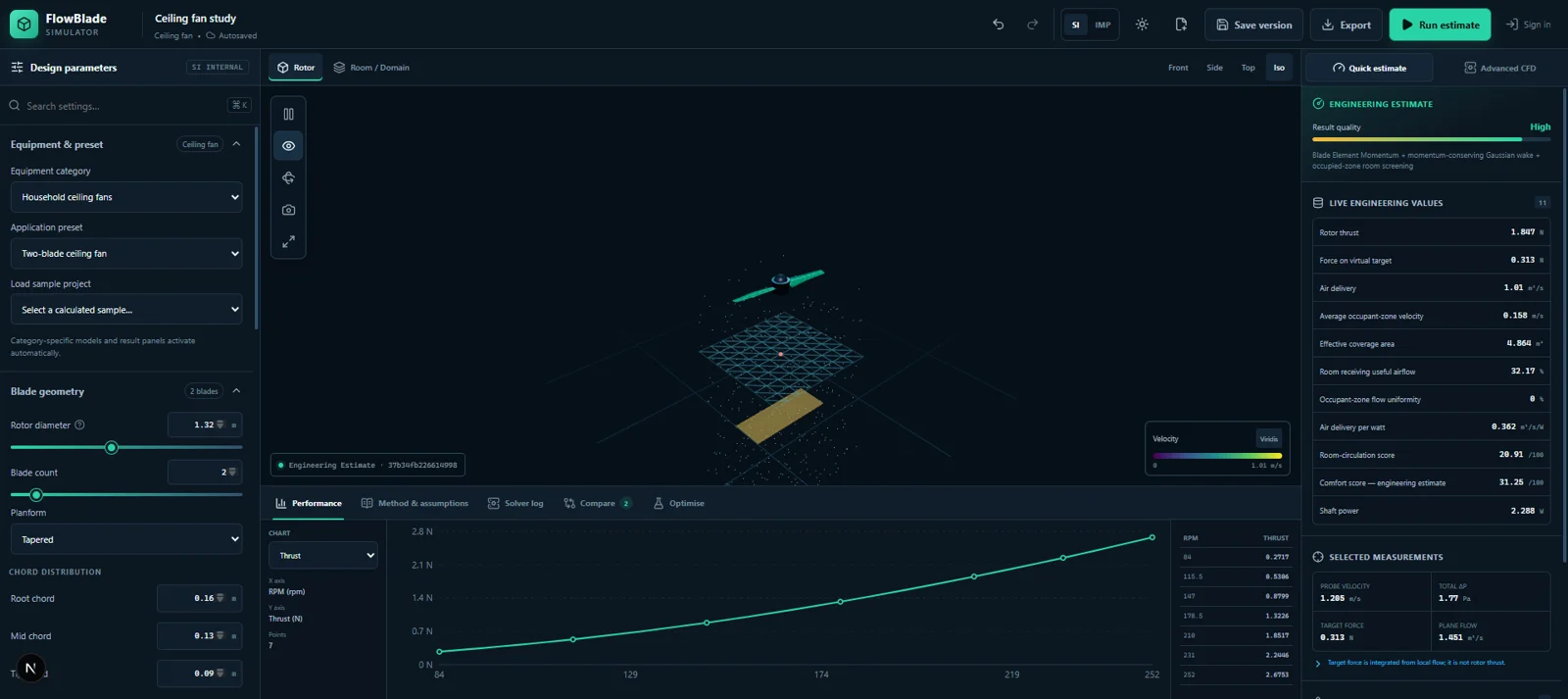Switch to the Room / Domain tab
Viewport: 1568px width, 699px height.
point(371,68)
